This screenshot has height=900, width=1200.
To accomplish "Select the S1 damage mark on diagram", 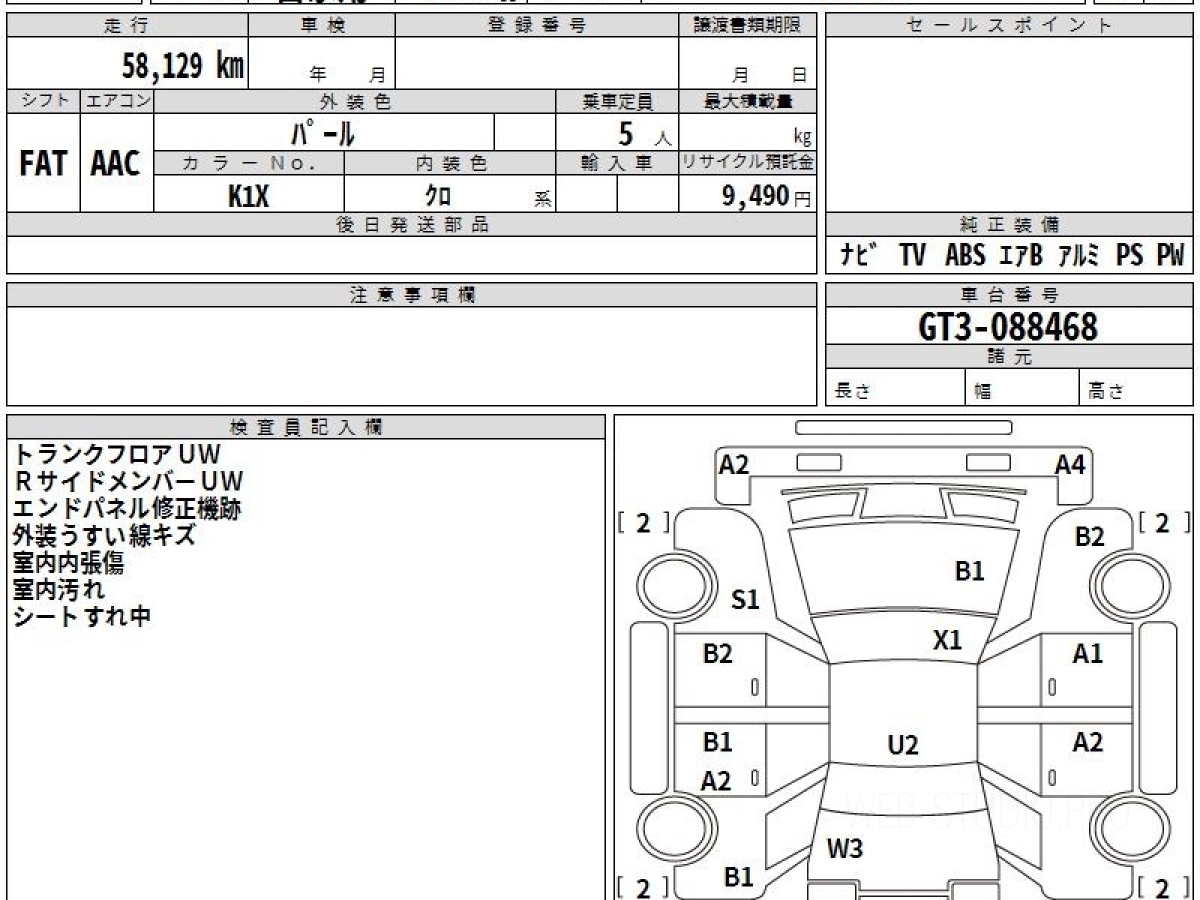I will pos(745,600).
